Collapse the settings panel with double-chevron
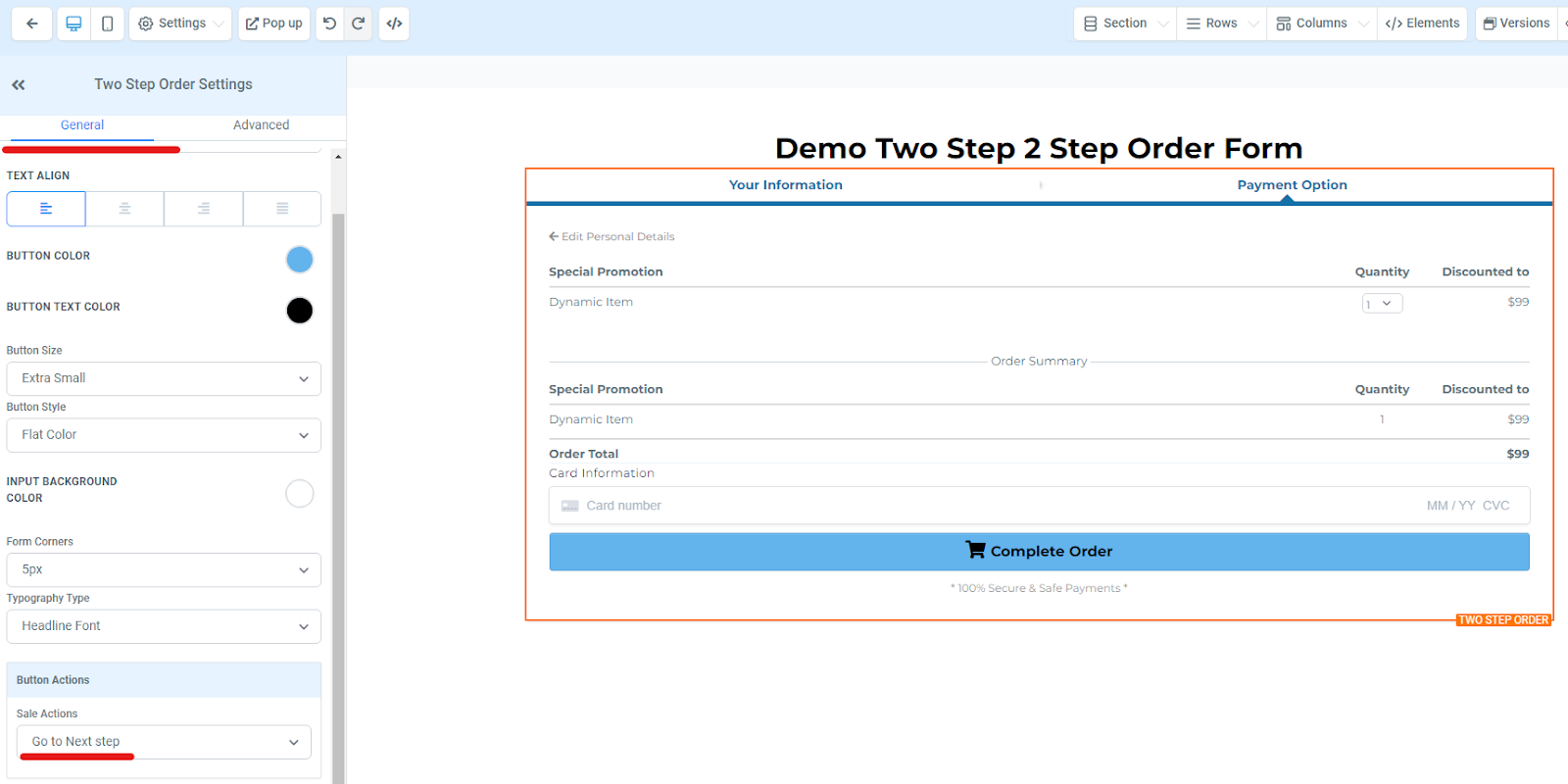 pyautogui.click(x=19, y=85)
